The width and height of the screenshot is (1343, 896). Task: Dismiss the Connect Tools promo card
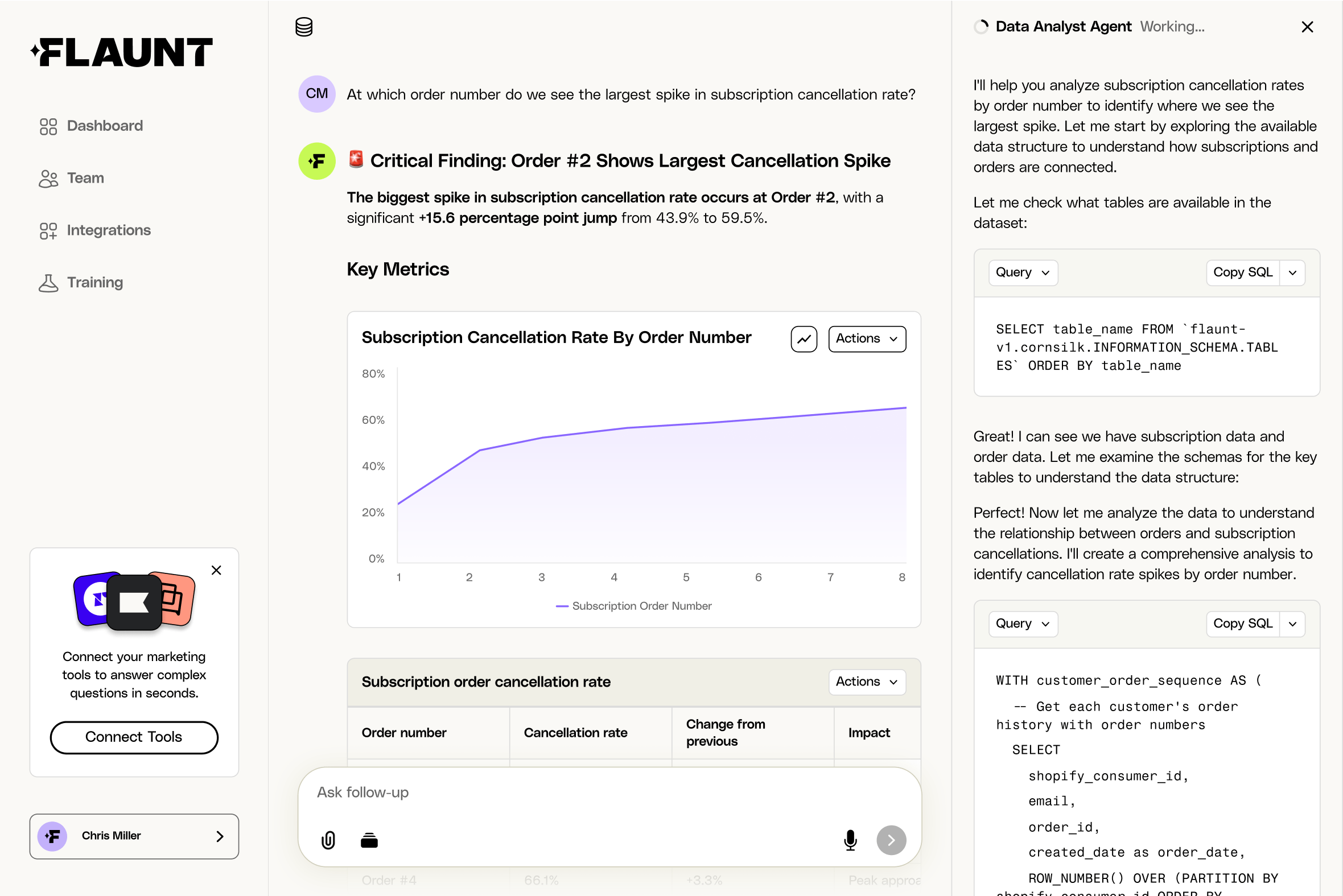(x=216, y=570)
